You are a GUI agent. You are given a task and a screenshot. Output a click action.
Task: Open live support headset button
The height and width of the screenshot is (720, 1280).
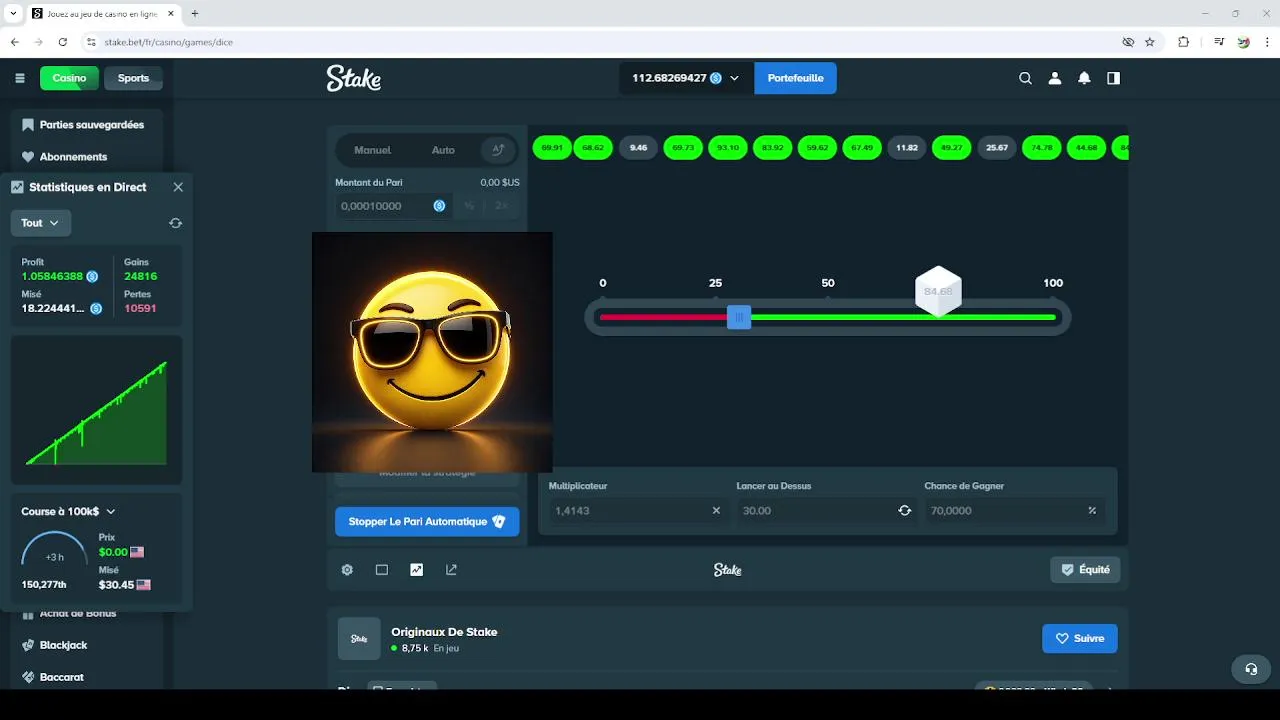pyautogui.click(x=1251, y=669)
